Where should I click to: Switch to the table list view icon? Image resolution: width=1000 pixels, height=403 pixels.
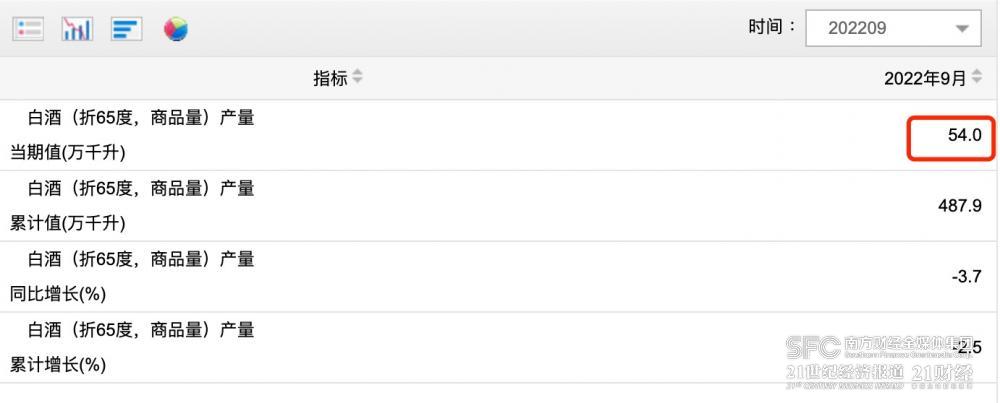click(x=28, y=29)
